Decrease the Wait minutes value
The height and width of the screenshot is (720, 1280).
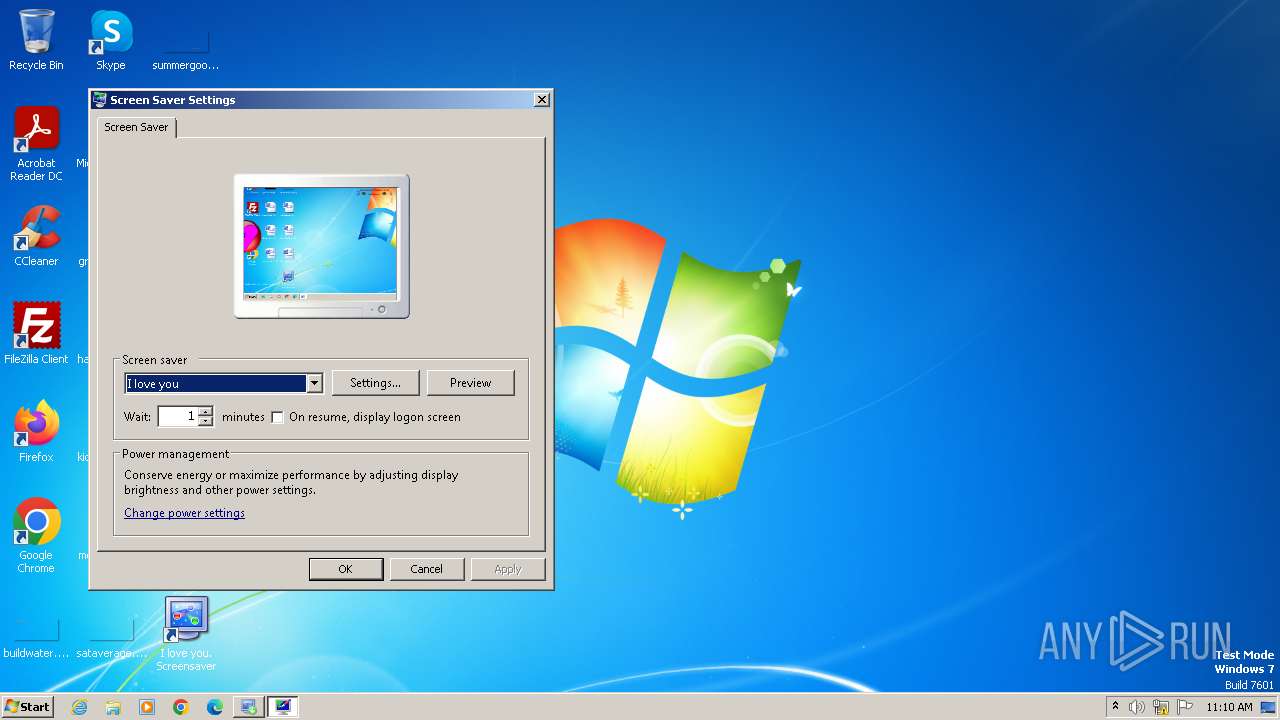click(x=205, y=421)
